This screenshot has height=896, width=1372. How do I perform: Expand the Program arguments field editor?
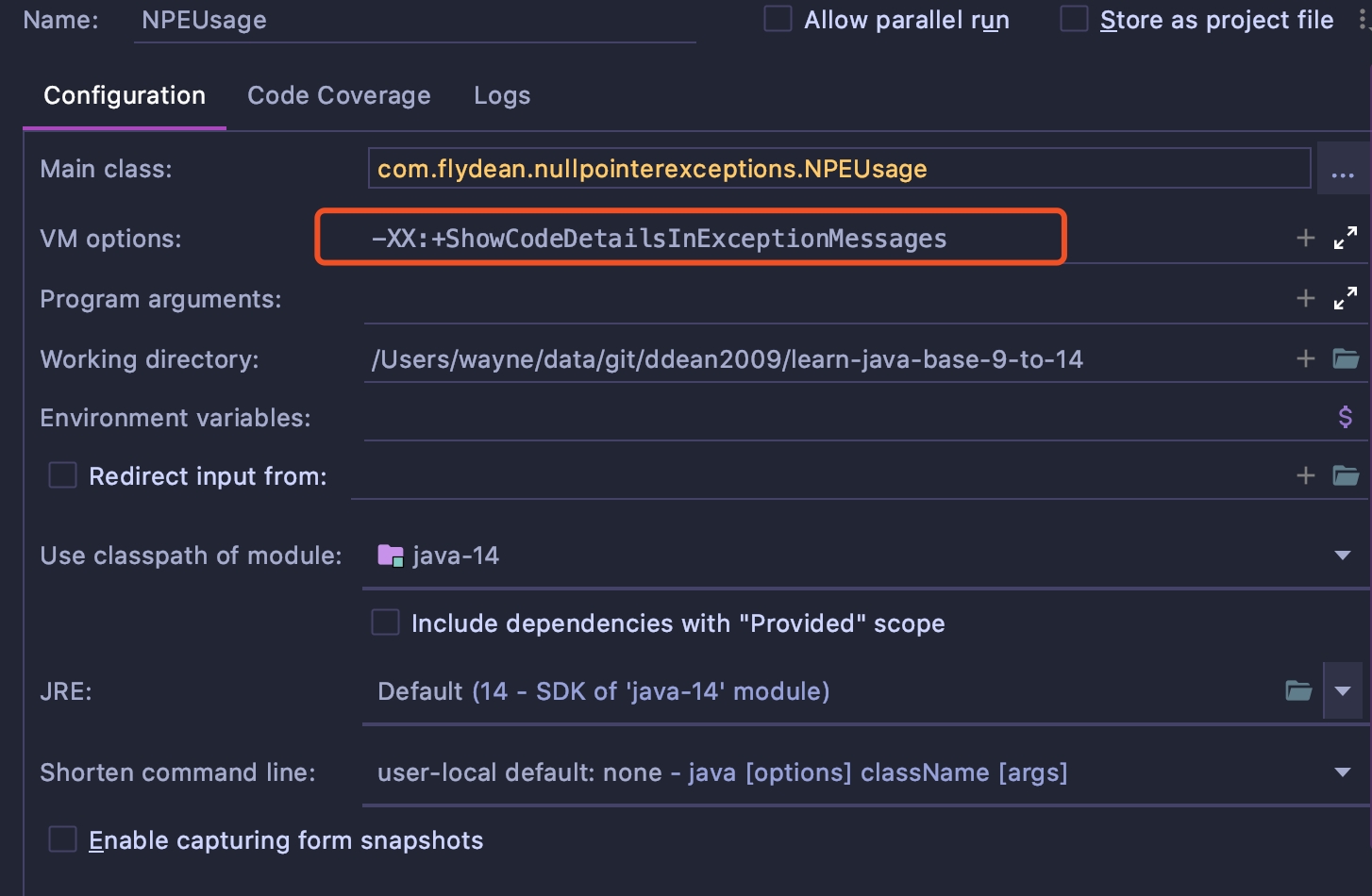(1345, 299)
